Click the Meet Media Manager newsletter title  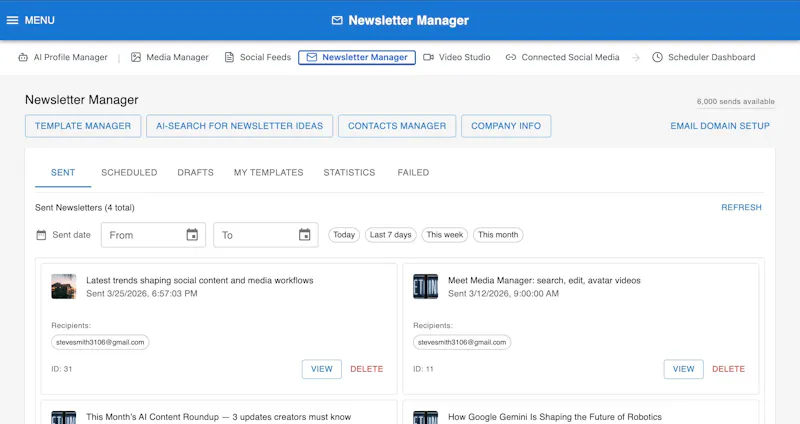544,280
